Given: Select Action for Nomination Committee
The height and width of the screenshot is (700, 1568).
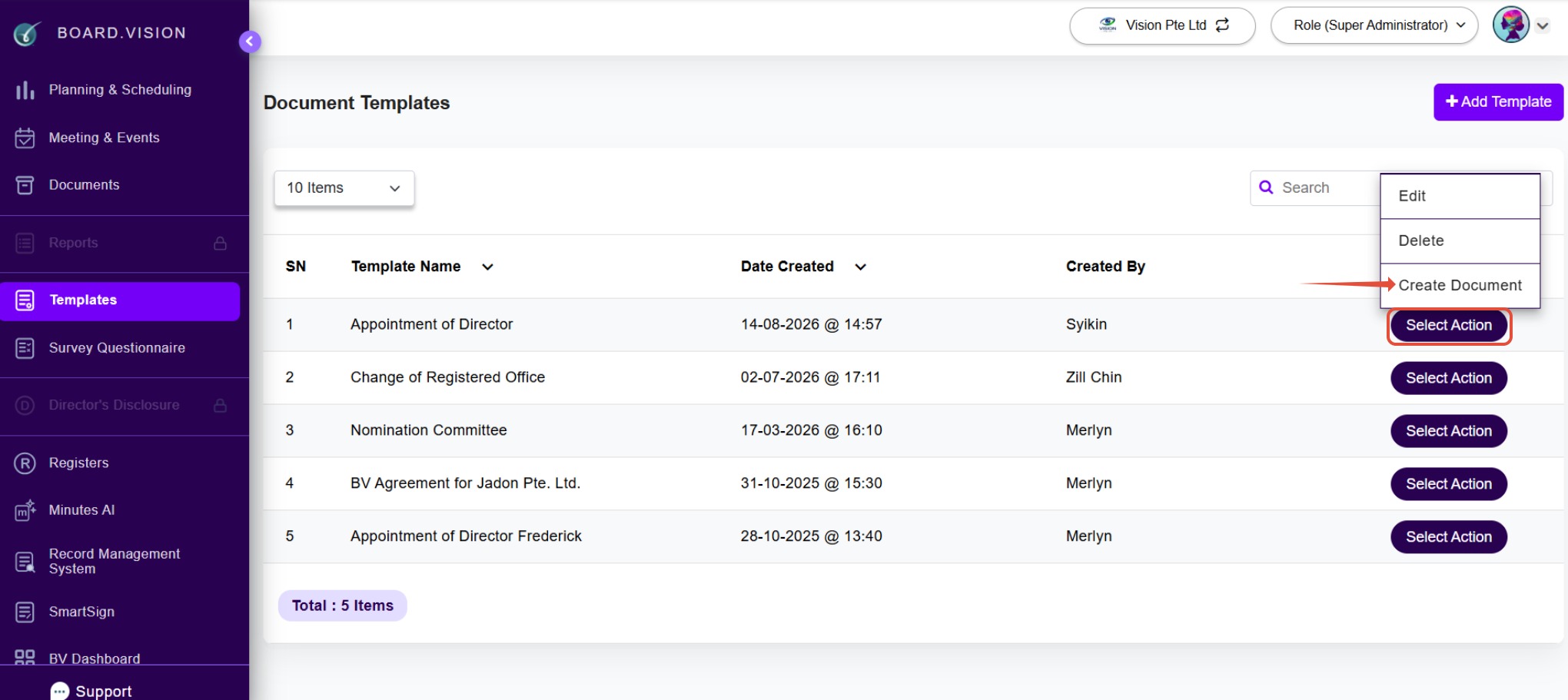Looking at the screenshot, I should (1448, 431).
